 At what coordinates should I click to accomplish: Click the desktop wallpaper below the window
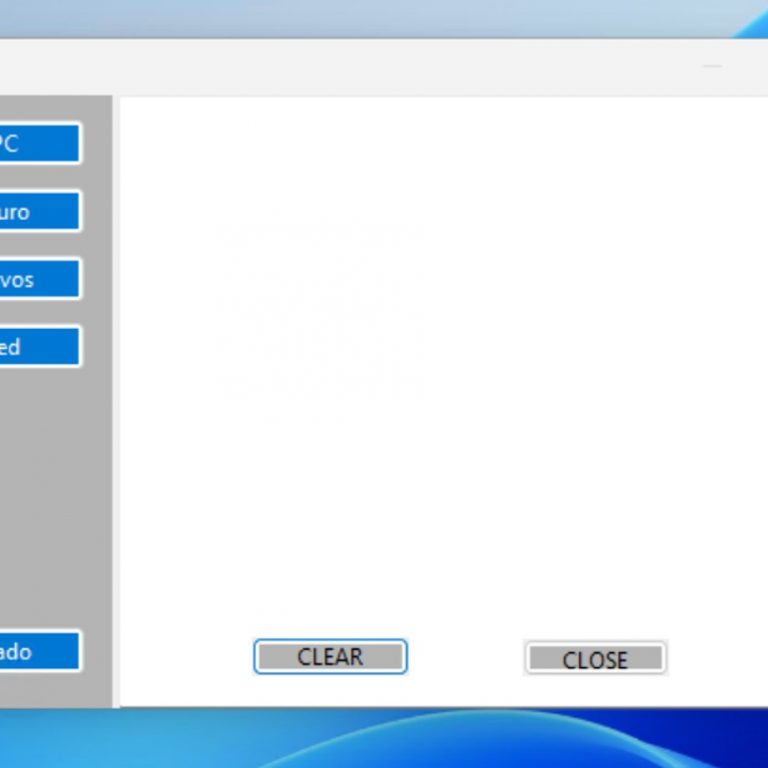(x=400, y=740)
